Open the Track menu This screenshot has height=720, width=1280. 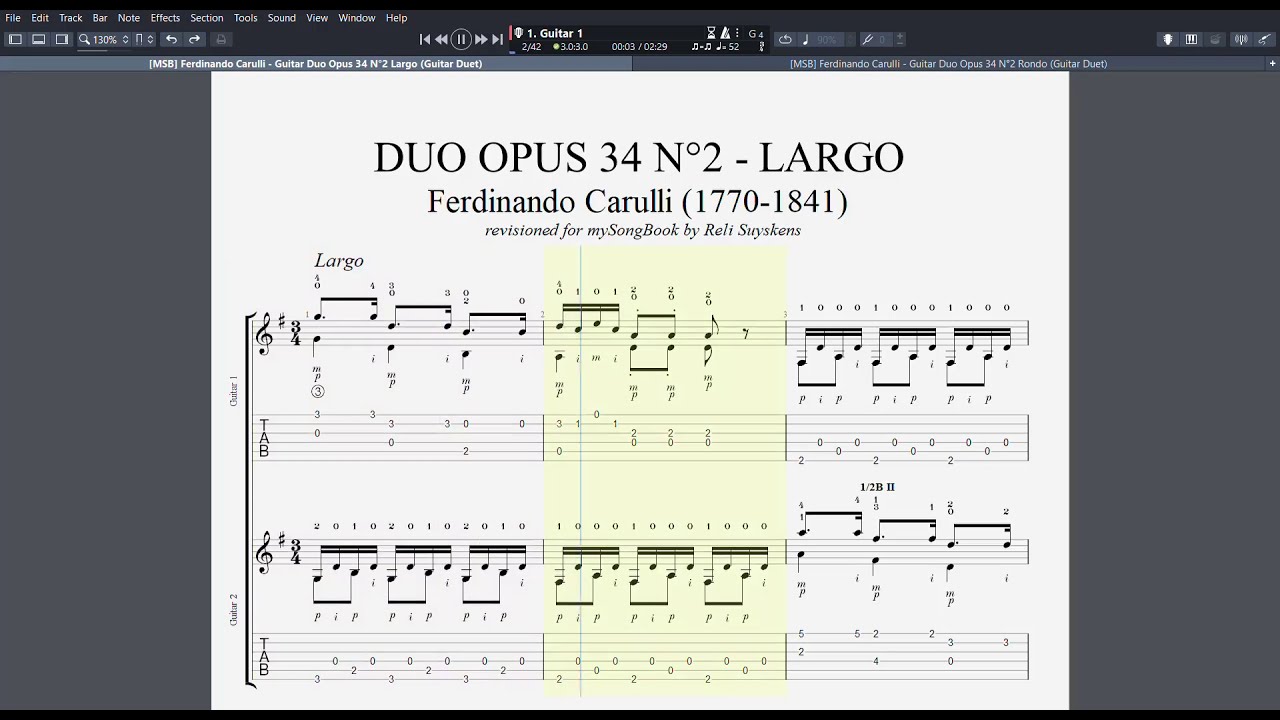71,18
